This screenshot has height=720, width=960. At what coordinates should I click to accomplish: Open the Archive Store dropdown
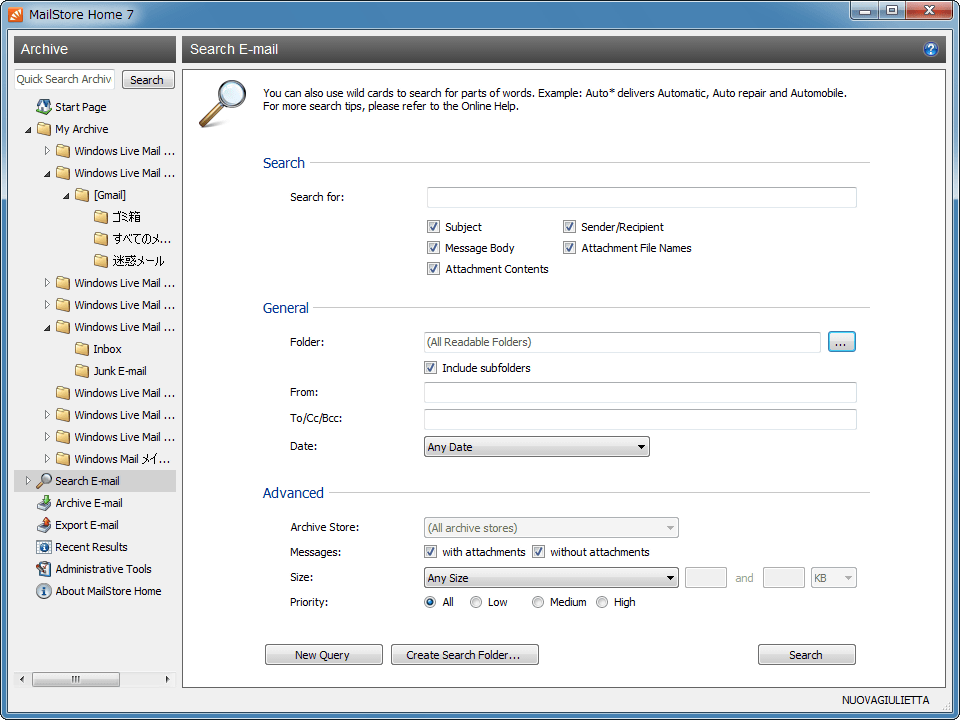[551, 527]
